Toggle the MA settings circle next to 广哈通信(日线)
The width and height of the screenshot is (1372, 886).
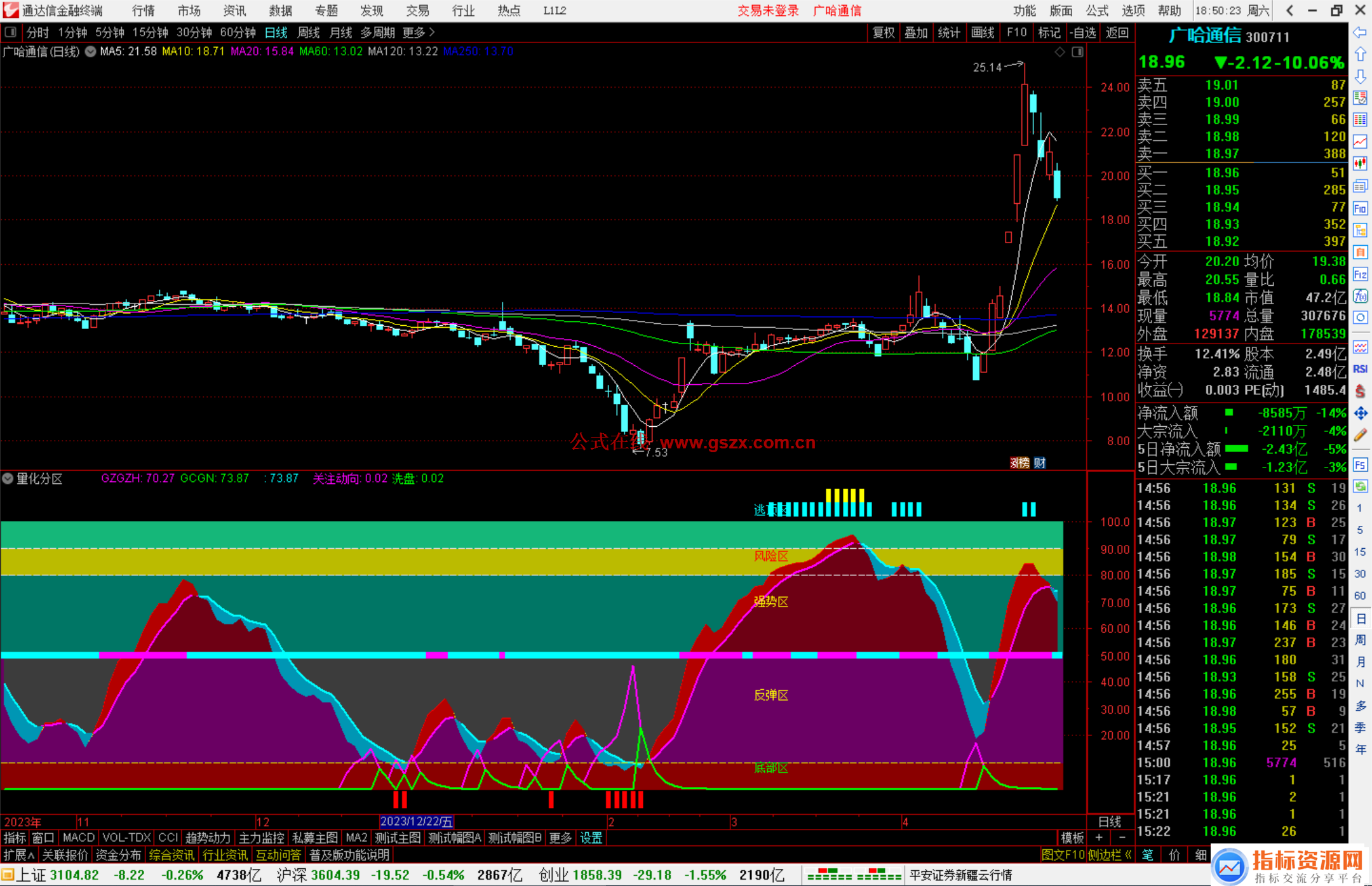tap(90, 51)
